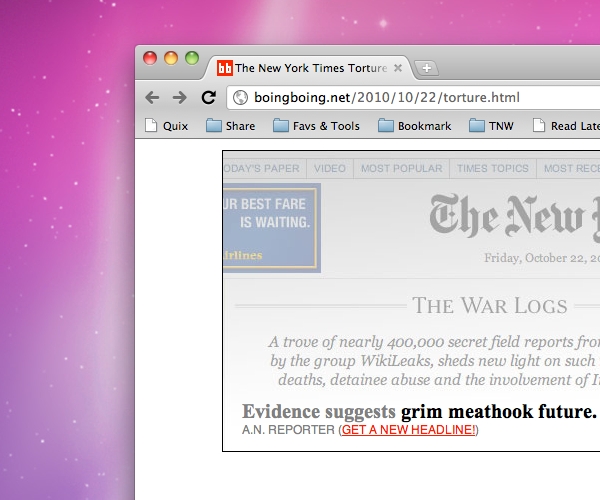The image size is (600, 500).
Task: Click the 'A.N. REPORTER' byline
Action: [288, 430]
